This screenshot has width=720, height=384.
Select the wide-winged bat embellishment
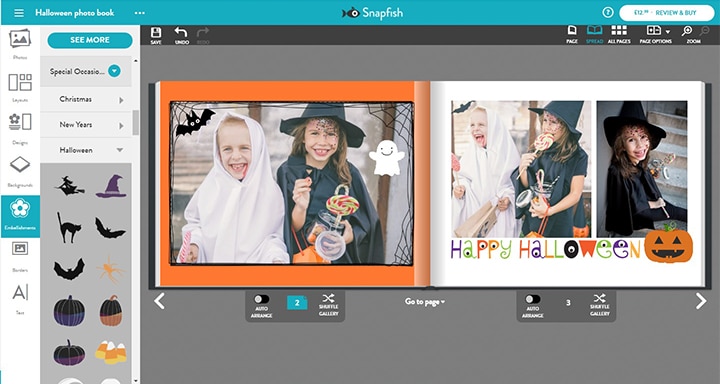point(69,269)
